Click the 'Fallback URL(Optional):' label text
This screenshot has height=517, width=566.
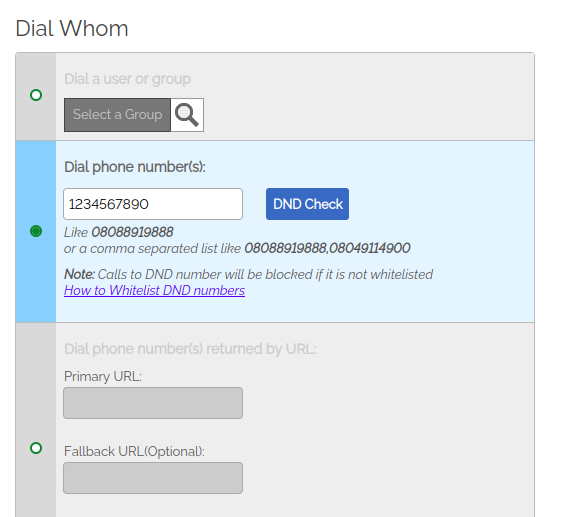pyautogui.click(x=134, y=452)
